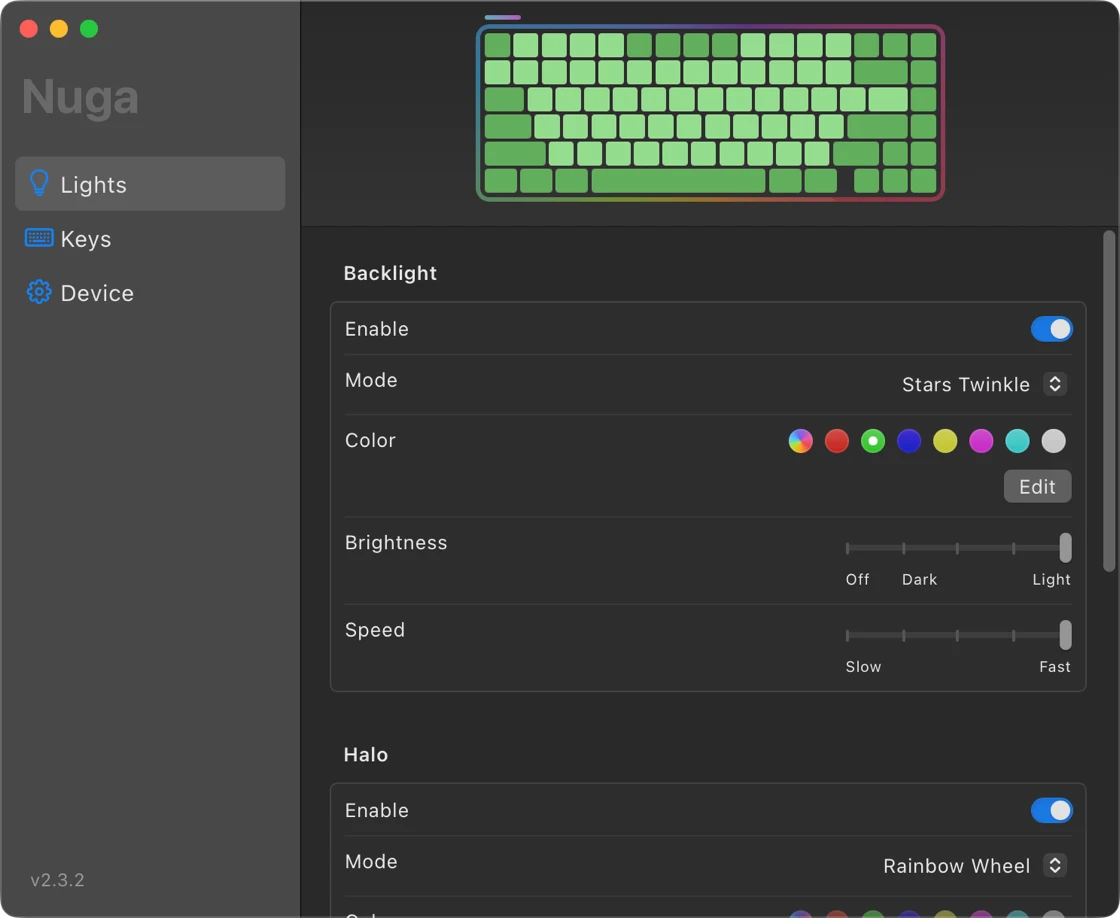Select the rainbow multicolor Backlight swatch
Viewport: 1120px width, 918px height.
click(x=801, y=441)
